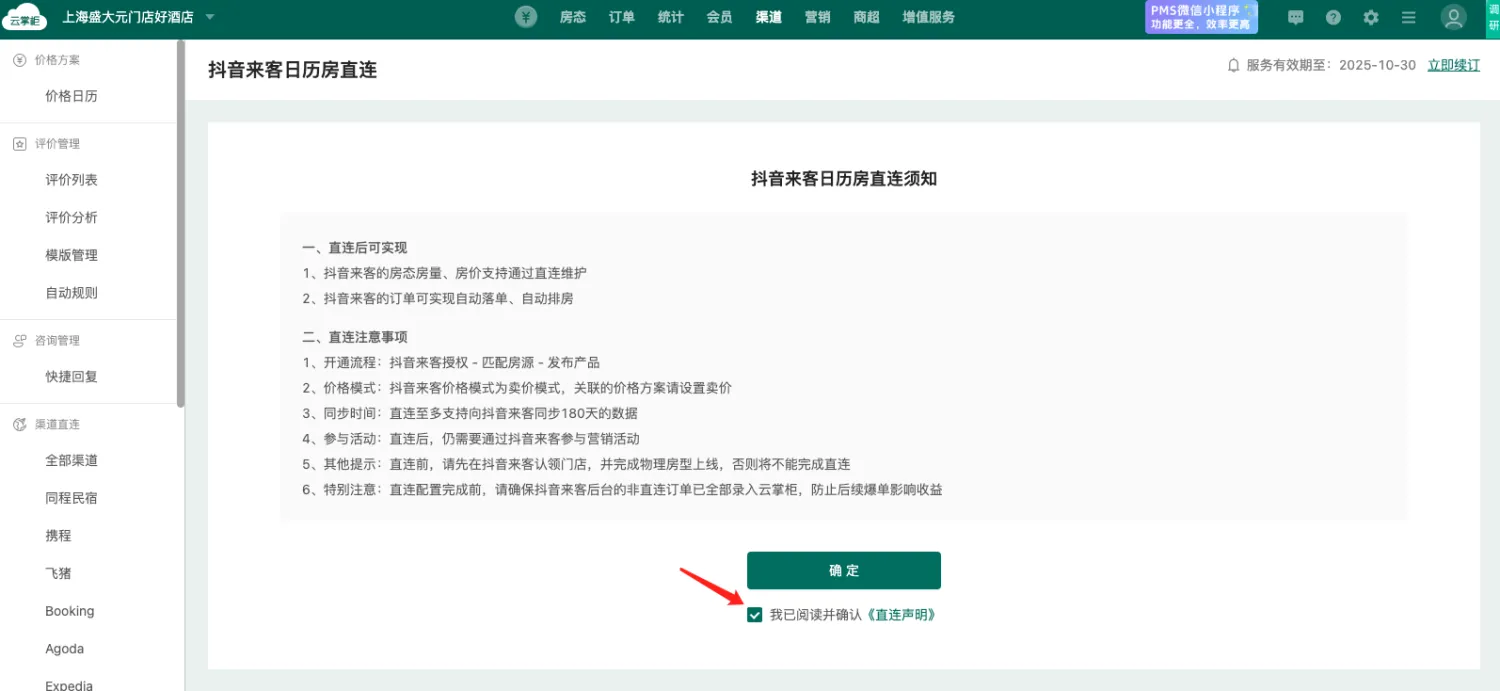Open the 房态 menu

(573, 17)
